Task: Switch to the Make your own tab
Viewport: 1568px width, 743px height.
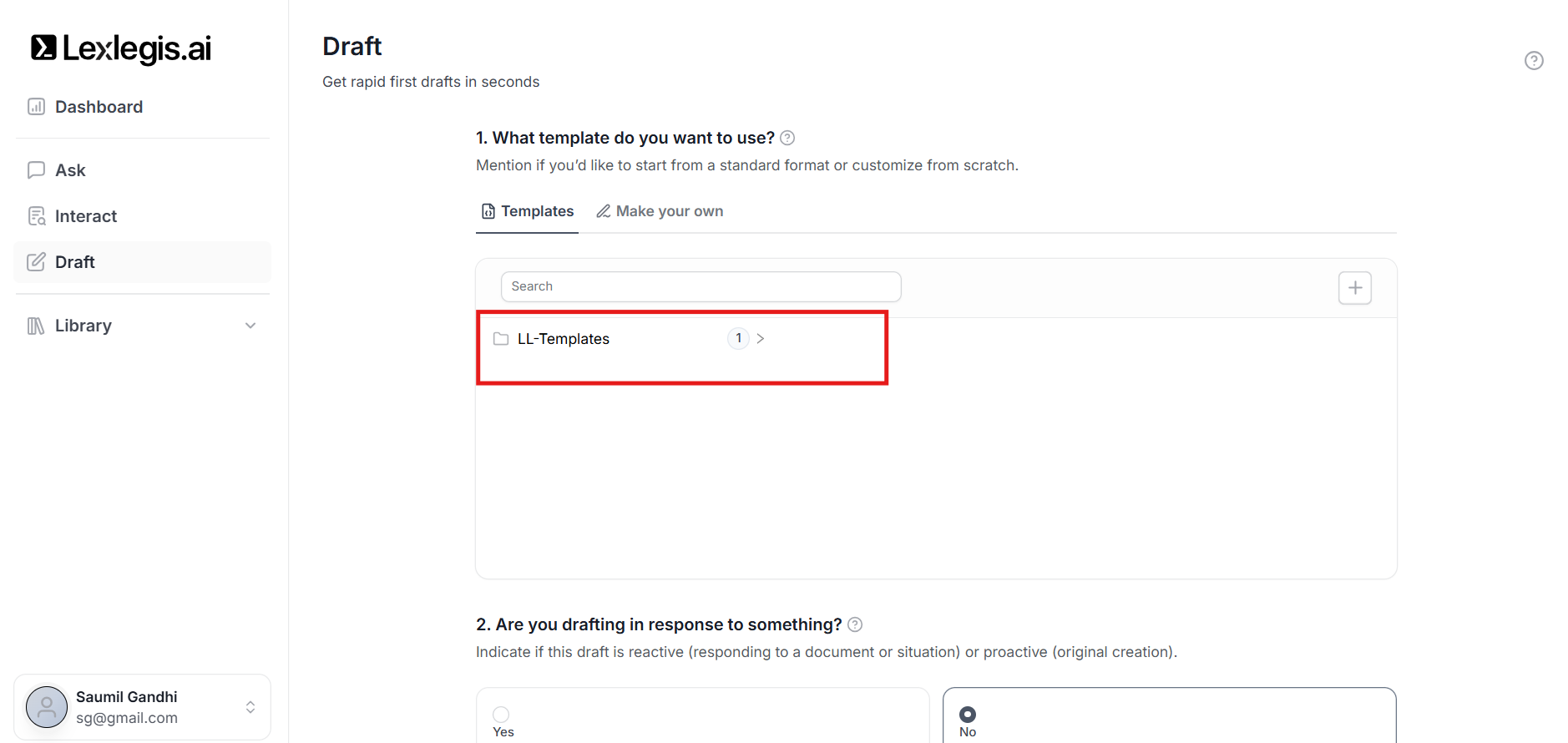Action: [660, 211]
